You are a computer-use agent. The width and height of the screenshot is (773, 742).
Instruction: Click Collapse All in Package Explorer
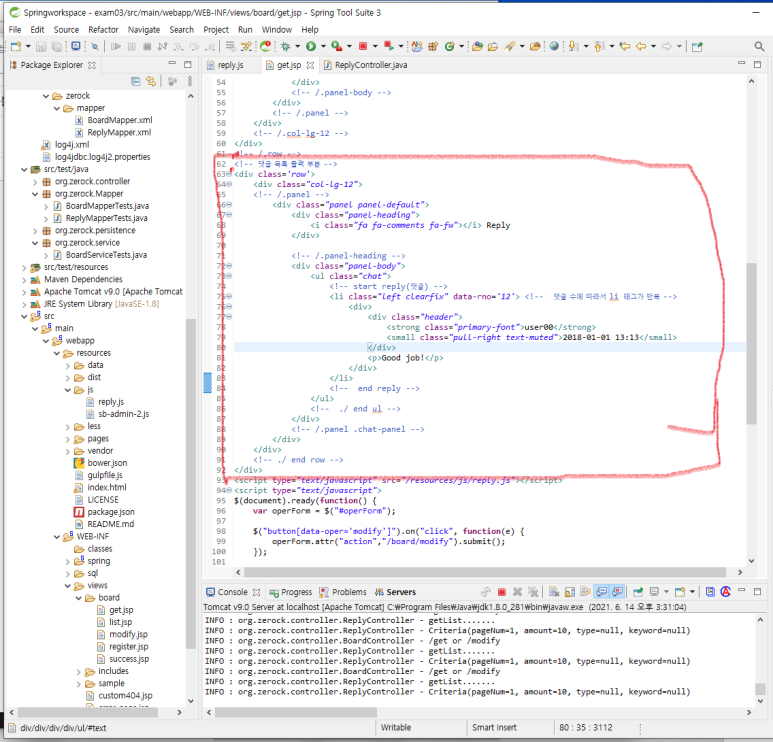[x=136, y=81]
